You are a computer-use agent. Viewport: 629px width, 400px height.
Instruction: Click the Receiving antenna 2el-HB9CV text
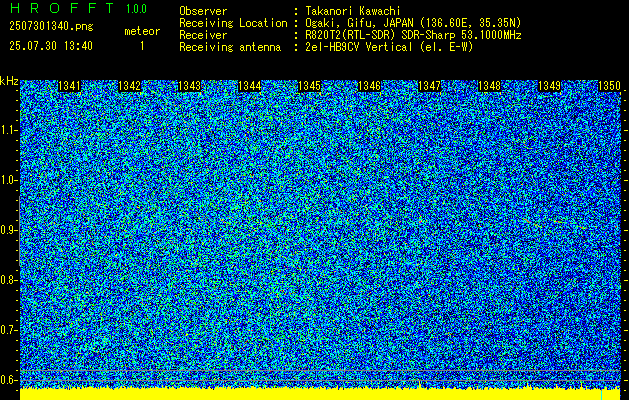click(389, 47)
